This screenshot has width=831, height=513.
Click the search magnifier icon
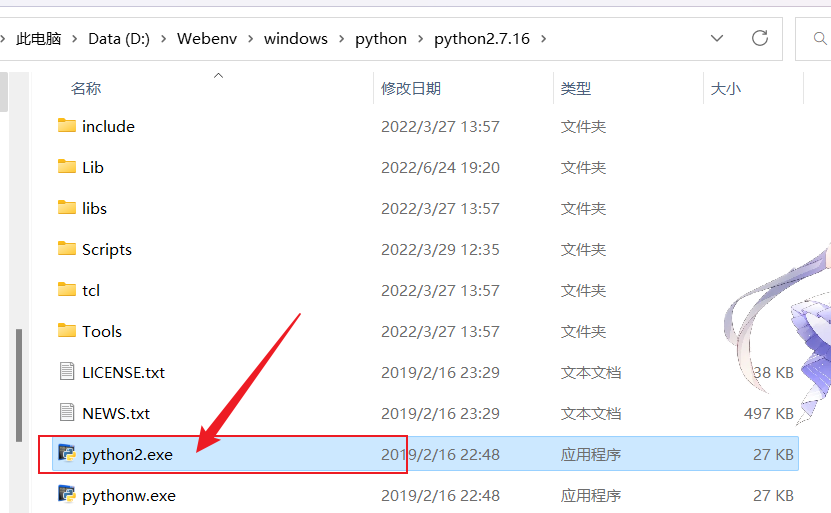coord(820,38)
